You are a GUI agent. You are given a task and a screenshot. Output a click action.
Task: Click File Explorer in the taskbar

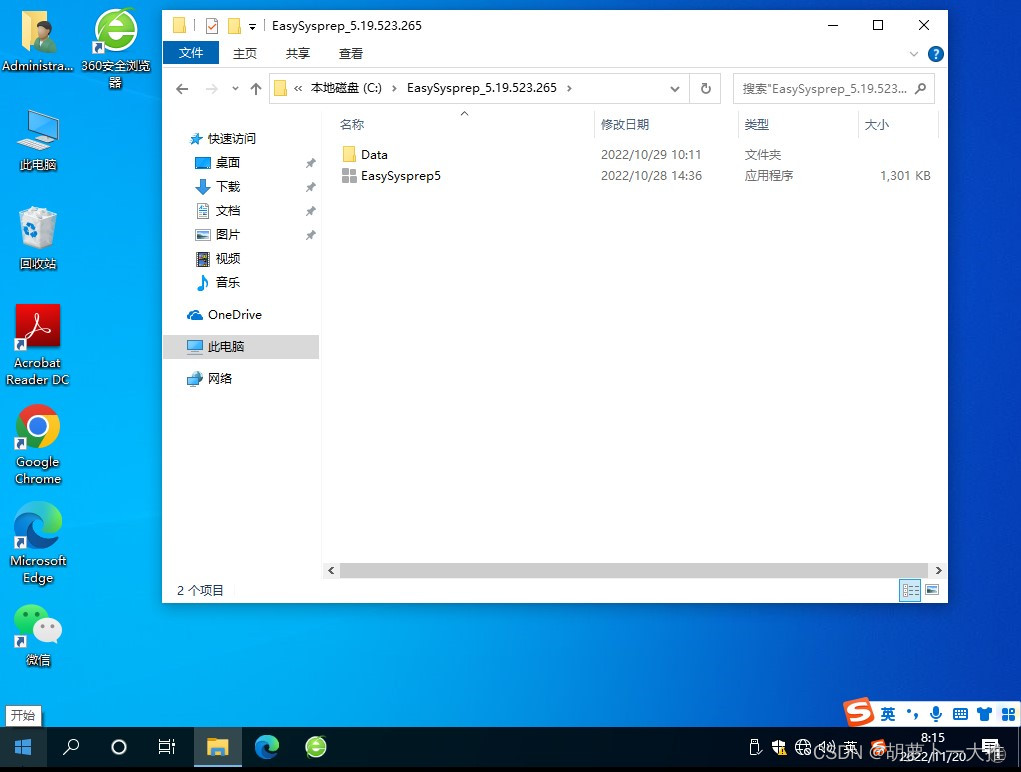[217, 747]
